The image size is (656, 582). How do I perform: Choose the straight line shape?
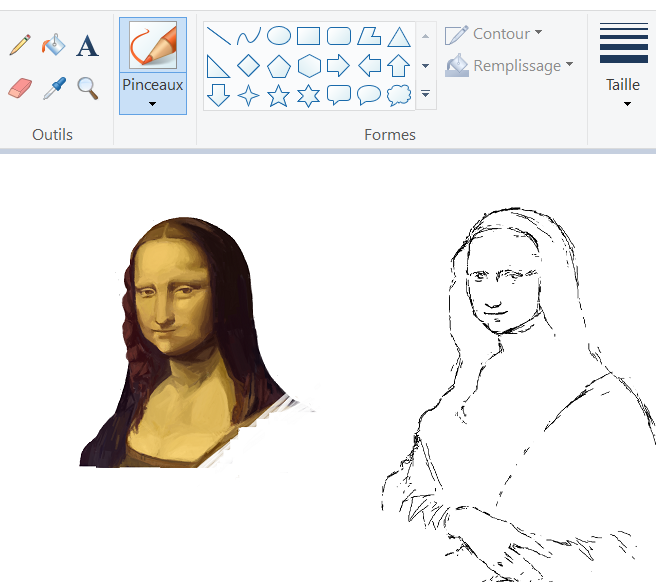pyautogui.click(x=218, y=36)
